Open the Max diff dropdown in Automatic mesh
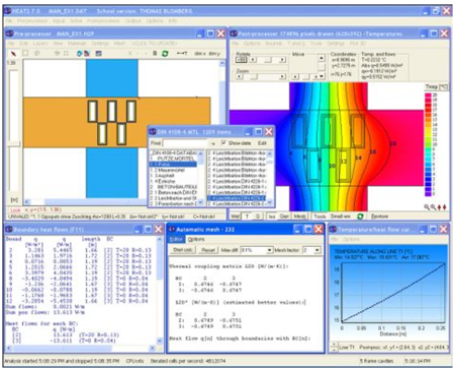The image size is (459, 368). pos(269,250)
